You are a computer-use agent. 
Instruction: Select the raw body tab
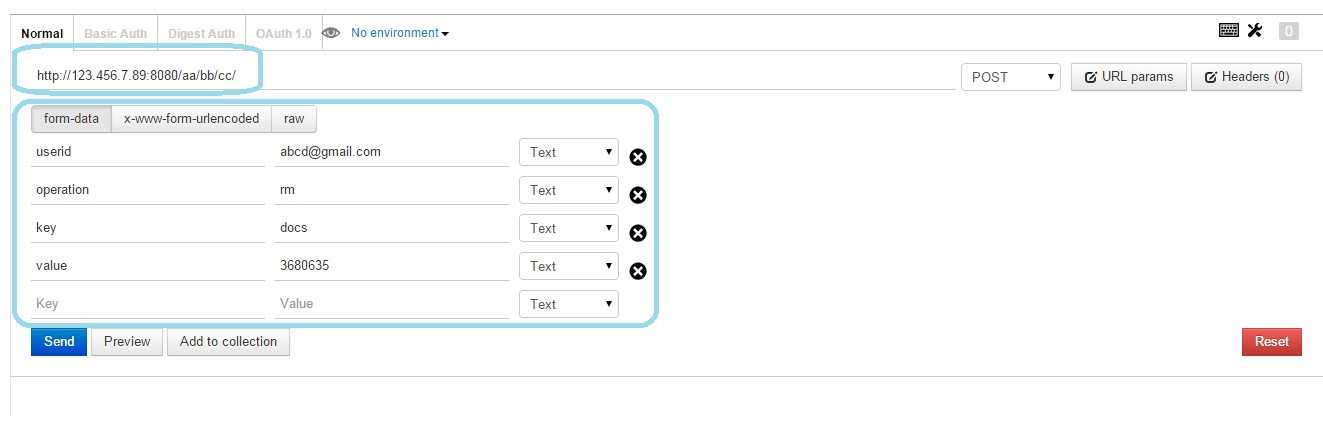[x=294, y=119]
